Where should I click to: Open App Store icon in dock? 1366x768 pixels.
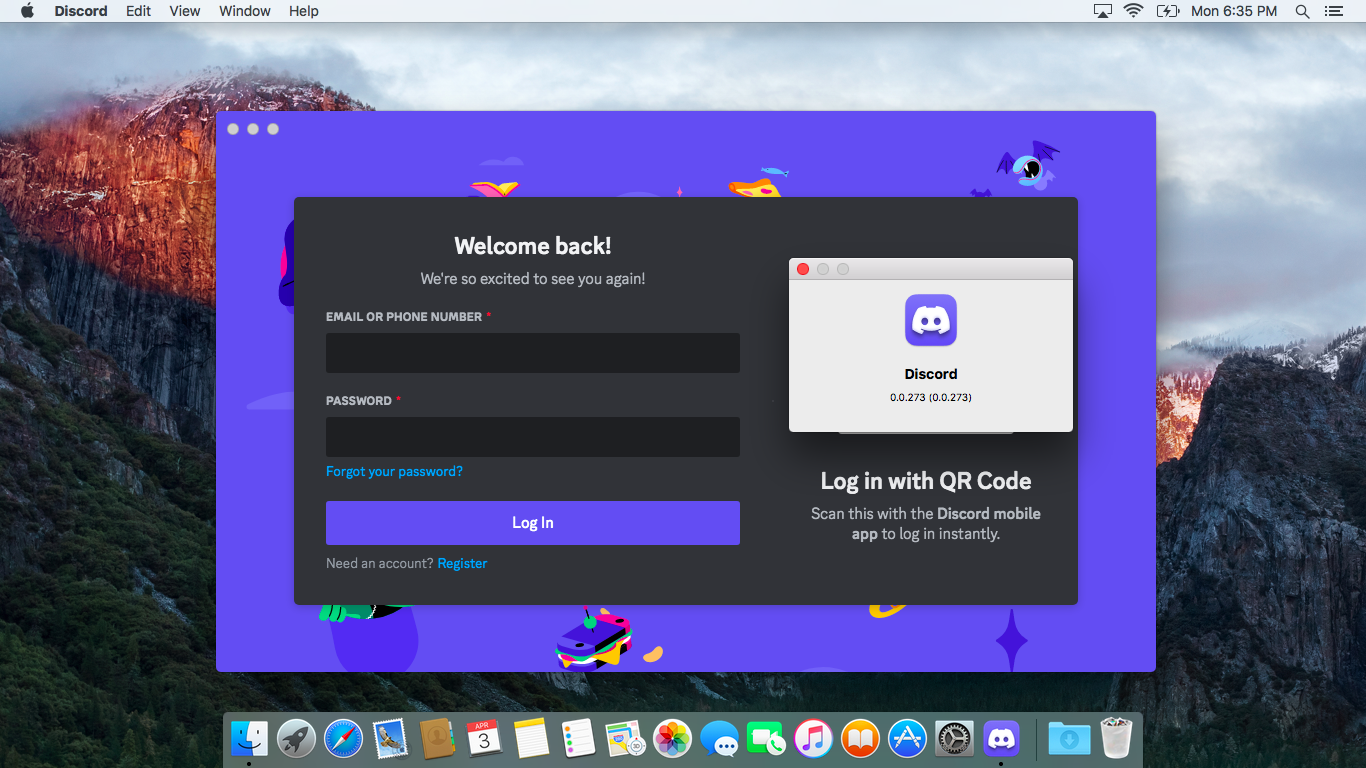907,739
